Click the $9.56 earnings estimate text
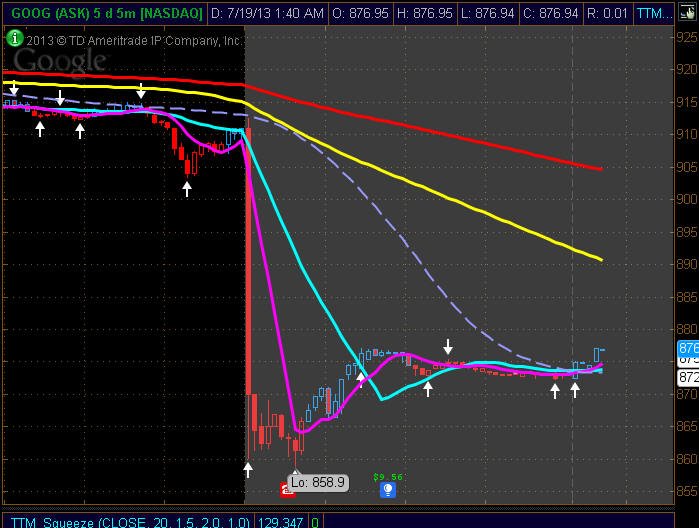The image size is (699, 528). [x=388, y=477]
